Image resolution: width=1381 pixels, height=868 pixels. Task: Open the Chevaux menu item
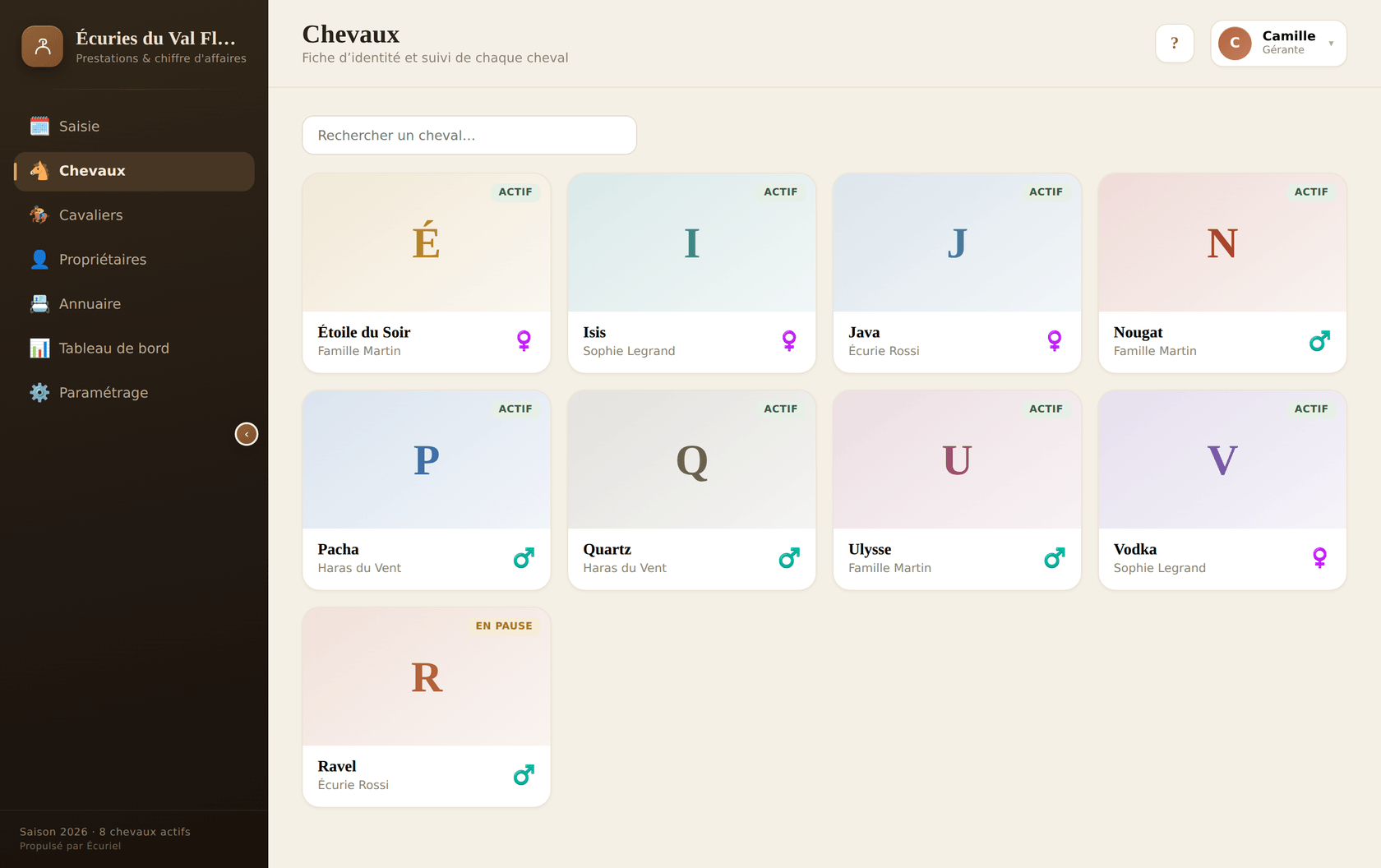pyautogui.click(x=134, y=171)
